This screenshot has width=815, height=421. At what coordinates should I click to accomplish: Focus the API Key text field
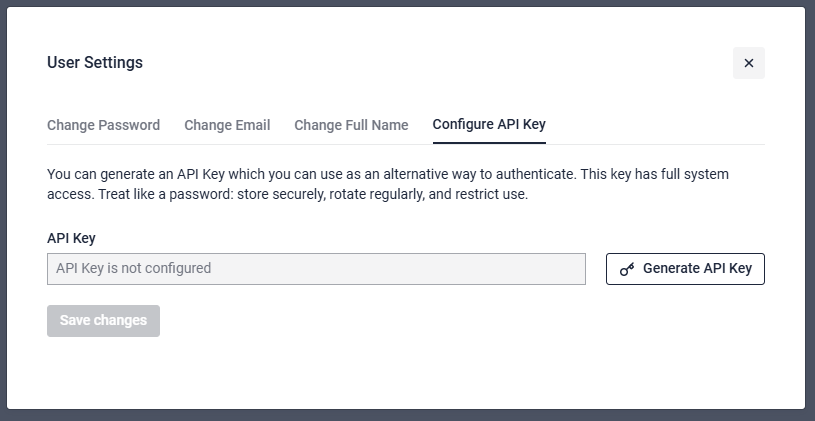(x=316, y=269)
